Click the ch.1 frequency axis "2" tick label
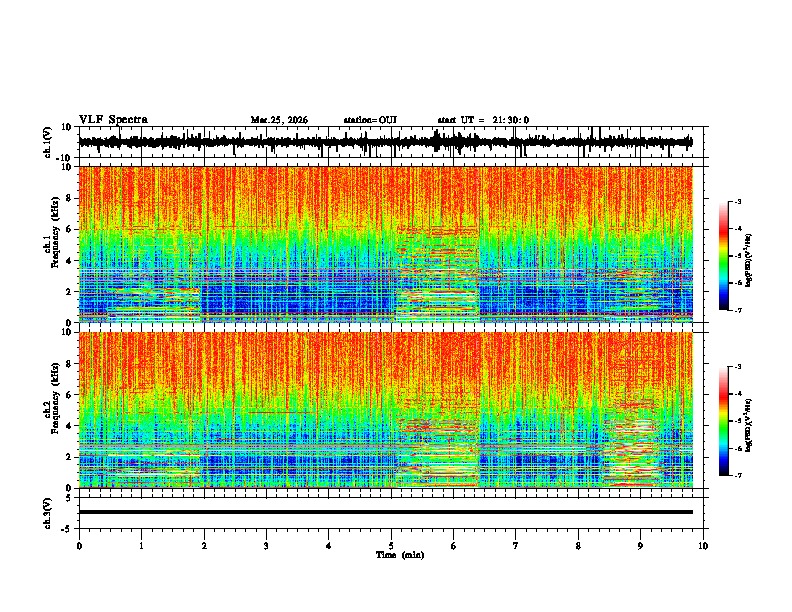The height and width of the screenshot is (612, 792). coord(69,291)
